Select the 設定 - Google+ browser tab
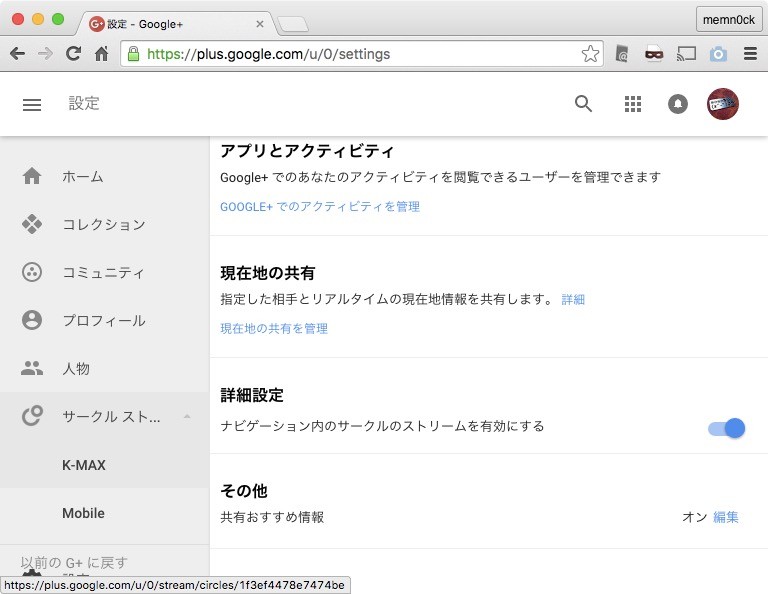Viewport: 768px width, 594px height. coord(175,24)
